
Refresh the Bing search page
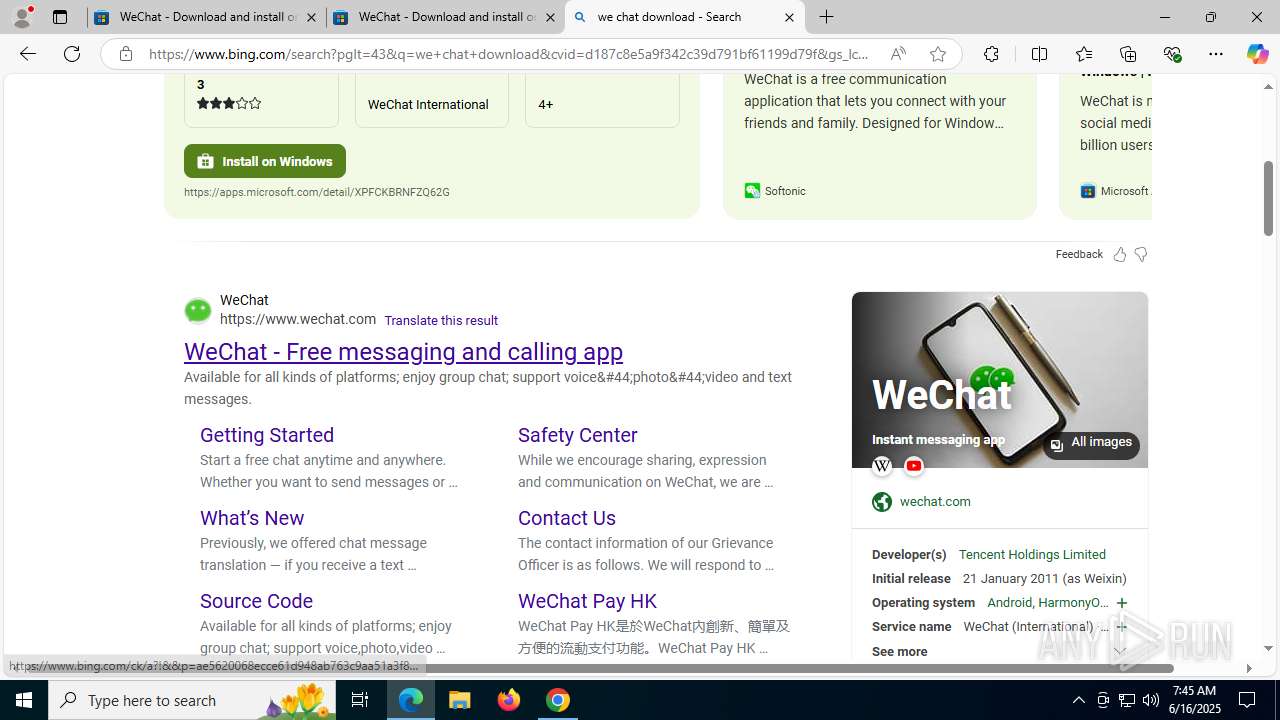[72, 54]
